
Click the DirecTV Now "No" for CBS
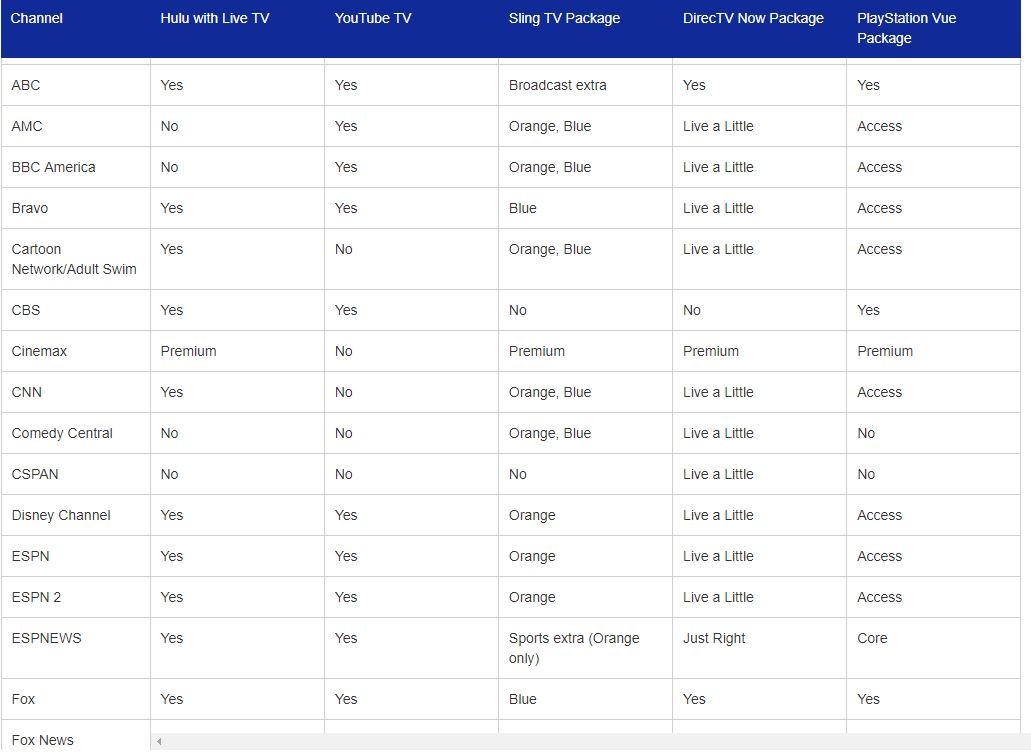pyautogui.click(x=692, y=310)
